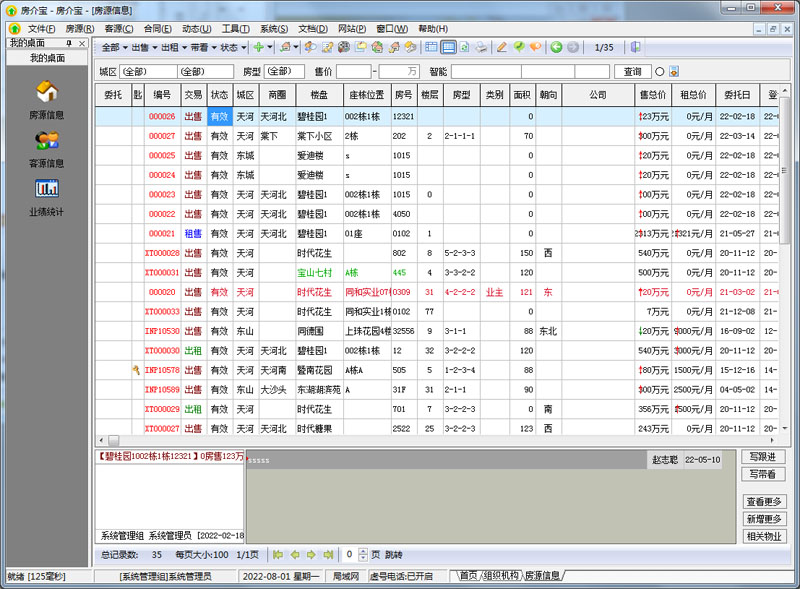800x589 pixels.
Task: Go to first page pagination icon
Action: point(278,554)
